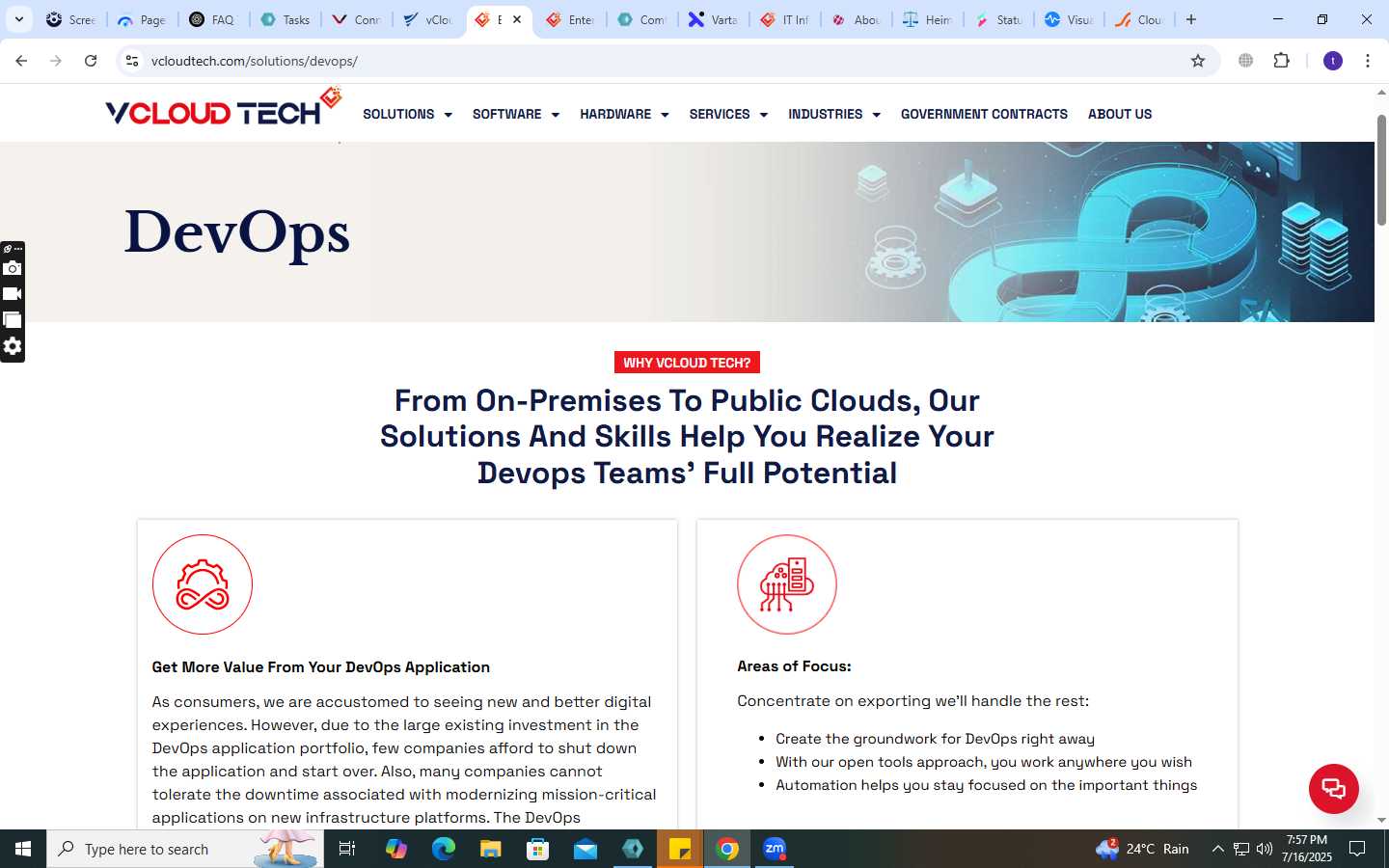
Task: Expand the SOLUTIONS menu
Action: click(407, 114)
